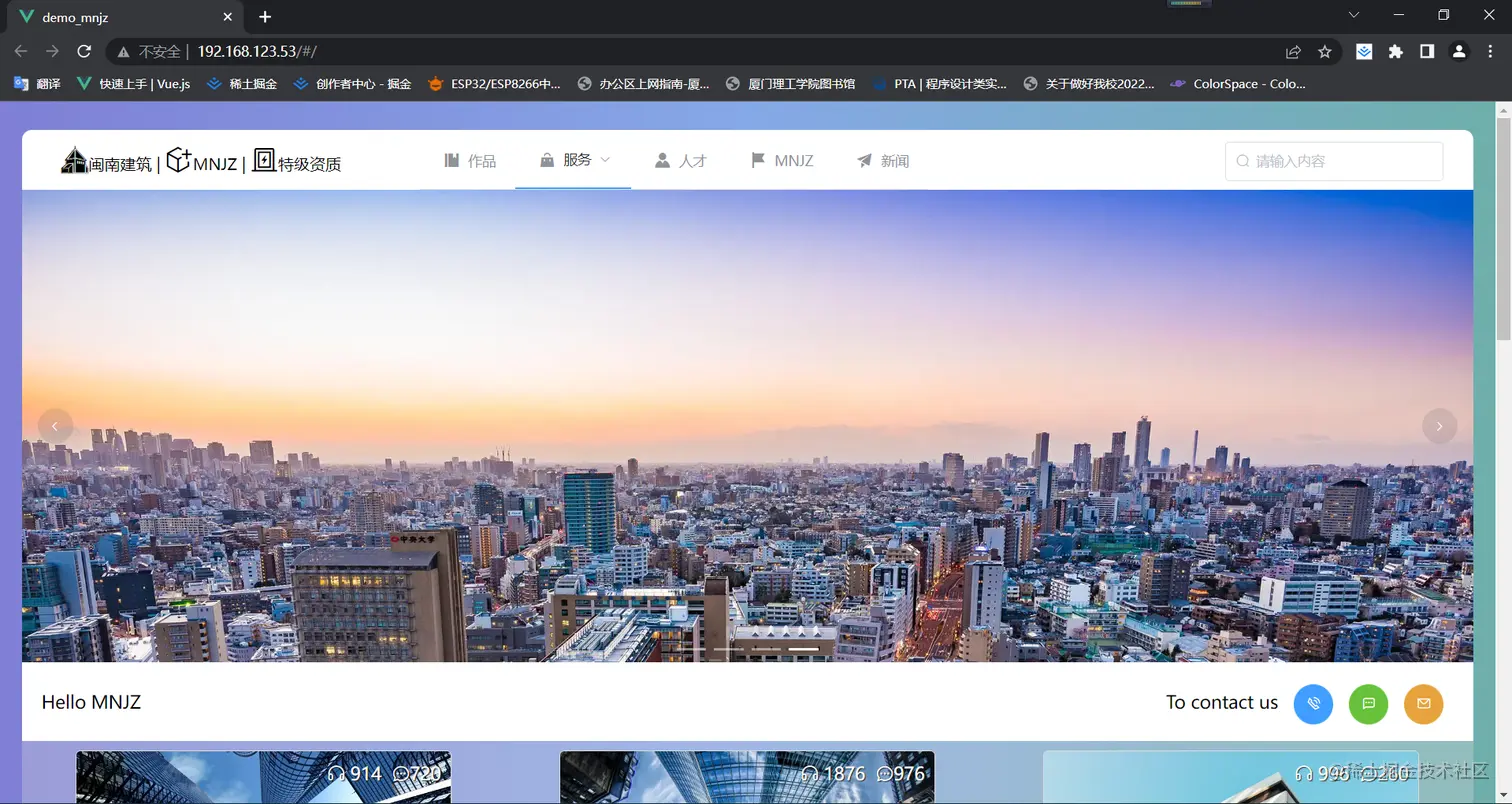Close the demo_mnjz tab
Screen dimensions: 1512x804
coord(228,17)
